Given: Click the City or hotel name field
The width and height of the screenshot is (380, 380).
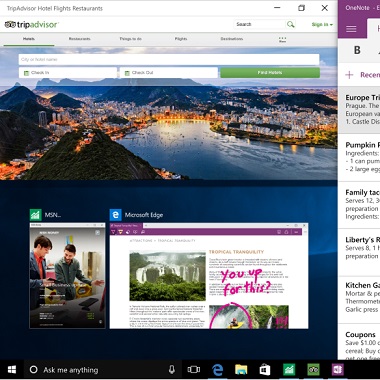Looking at the screenshot, I should pyautogui.click(x=169, y=59).
